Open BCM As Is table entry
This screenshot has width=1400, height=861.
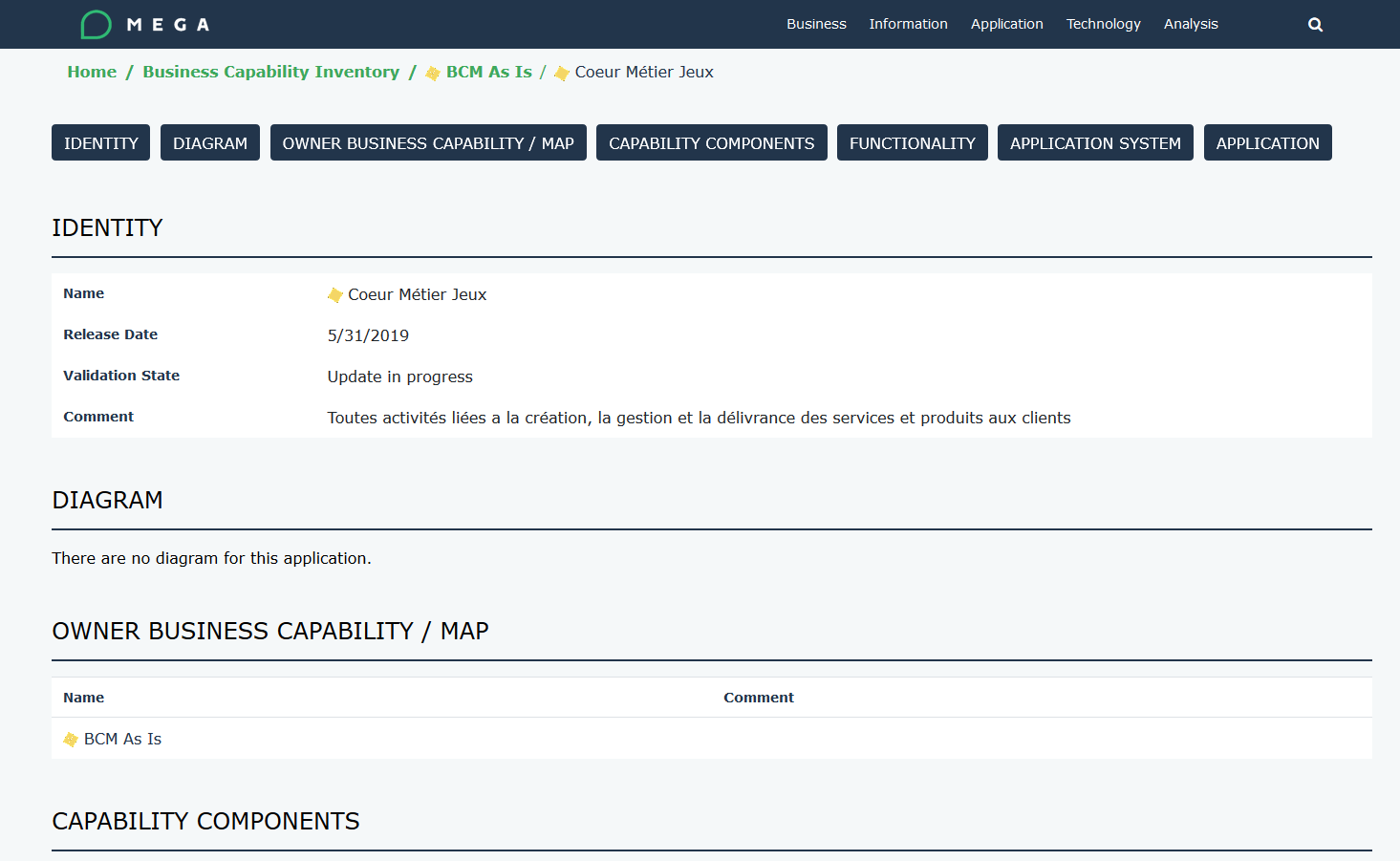[x=122, y=739]
